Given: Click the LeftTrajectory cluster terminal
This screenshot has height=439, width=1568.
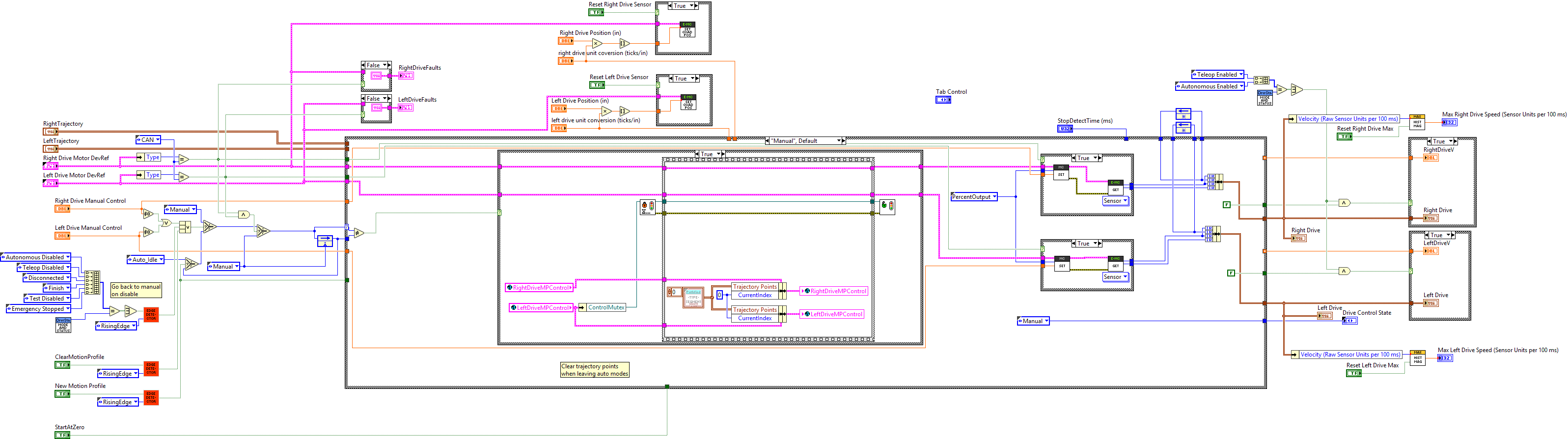Looking at the screenshot, I should tap(51, 149).
